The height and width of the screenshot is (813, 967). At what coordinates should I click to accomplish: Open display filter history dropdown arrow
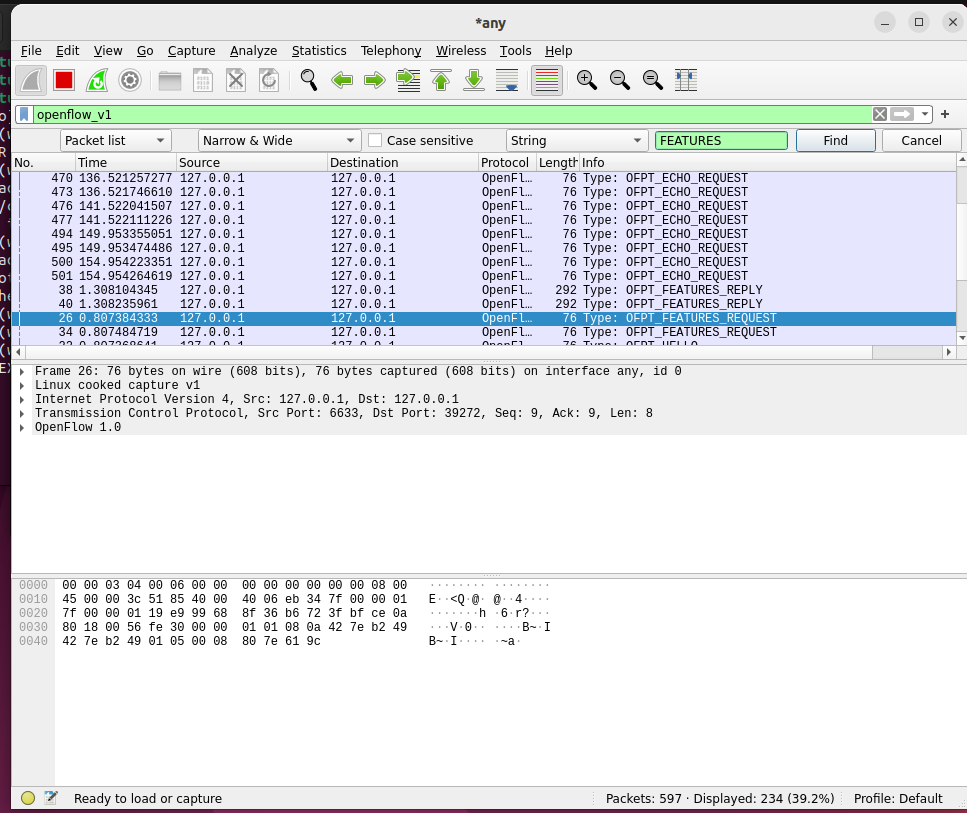point(924,114)
